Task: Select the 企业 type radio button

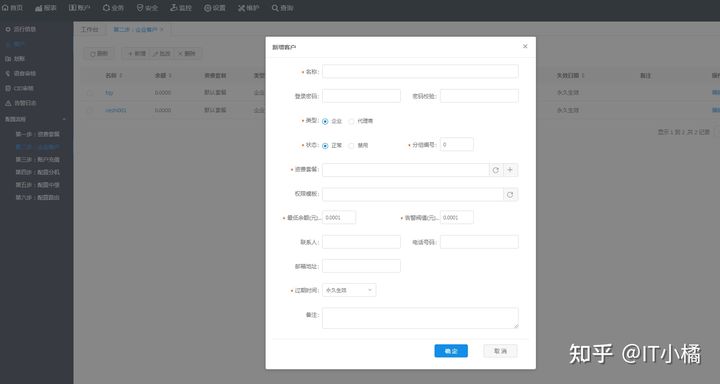Action: [x=325, y=122]
